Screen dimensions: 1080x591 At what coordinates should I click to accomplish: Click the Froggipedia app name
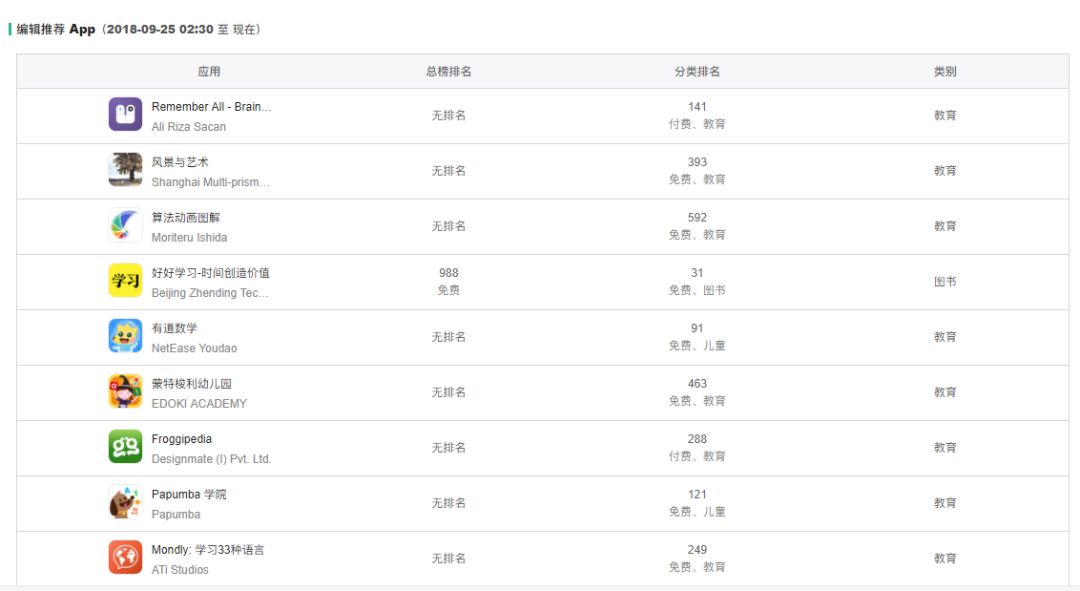(181, 438)
